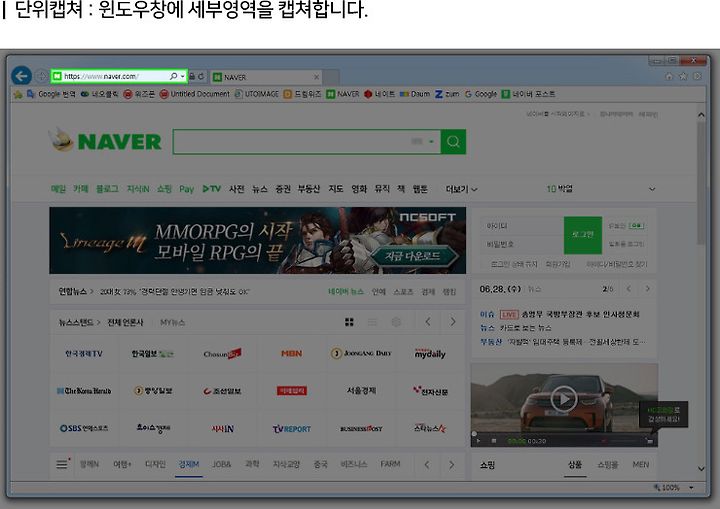Image resolution: width=720 pixels, height=509 pixels.
Task: Open the Untitled Document bookmark
Action: tap(195, 94)
